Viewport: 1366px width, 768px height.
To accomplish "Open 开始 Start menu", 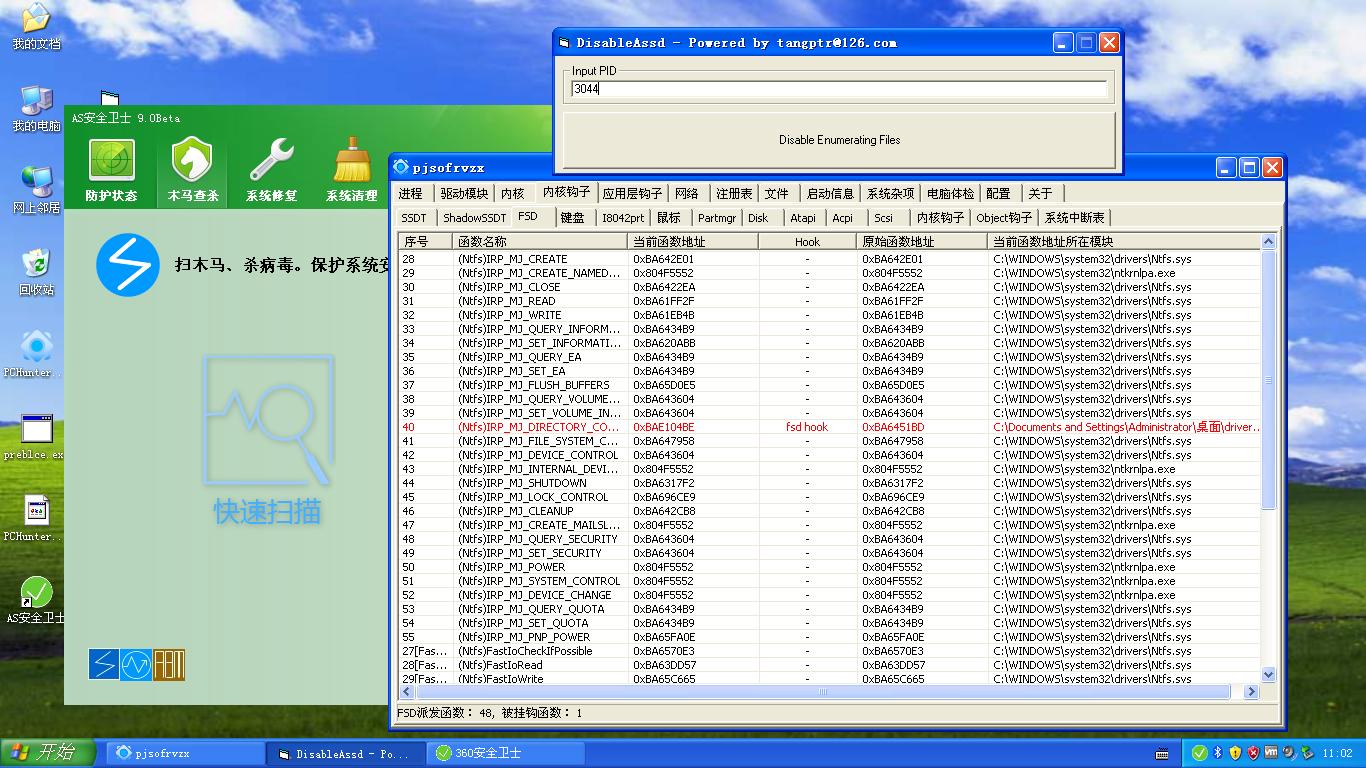I will coord(48,753).
